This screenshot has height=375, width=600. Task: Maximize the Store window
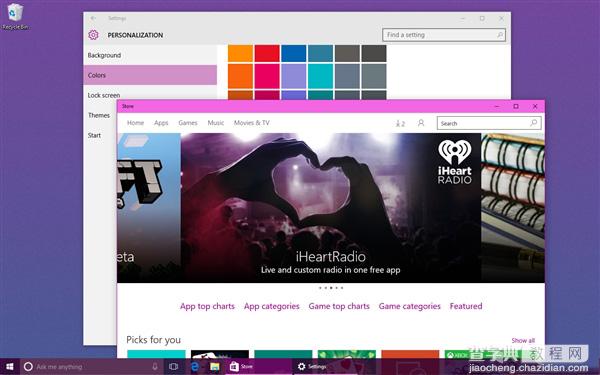point(515,106)
